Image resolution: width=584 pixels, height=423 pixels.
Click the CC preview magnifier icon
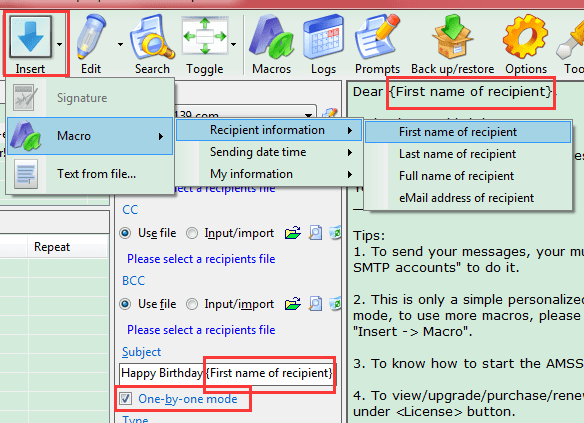(315, 233)
